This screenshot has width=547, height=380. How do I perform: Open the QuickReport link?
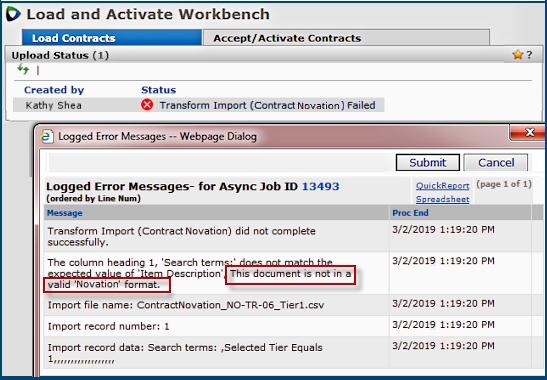tap(442, 186)
